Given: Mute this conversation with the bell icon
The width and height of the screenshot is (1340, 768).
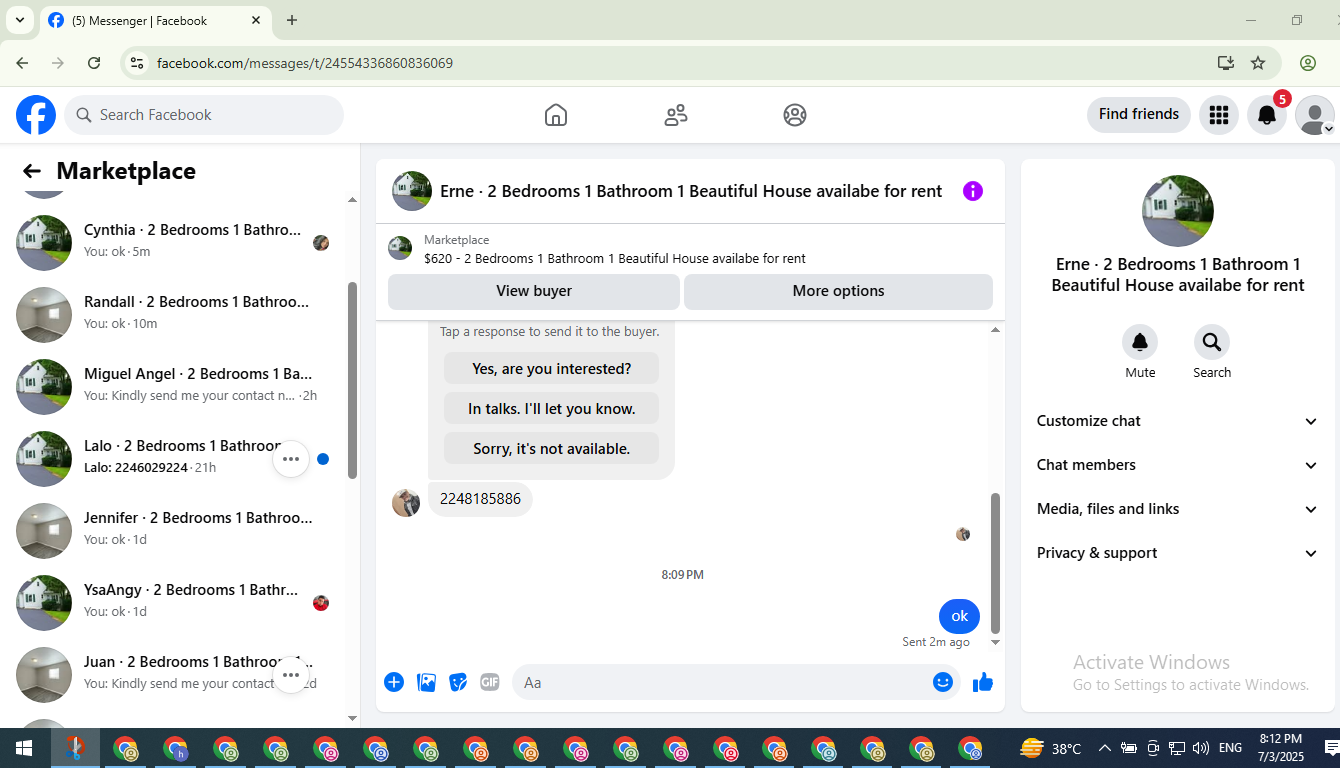Looking at the screenshot, I should pyautogui.click(x=1140, y=343).
